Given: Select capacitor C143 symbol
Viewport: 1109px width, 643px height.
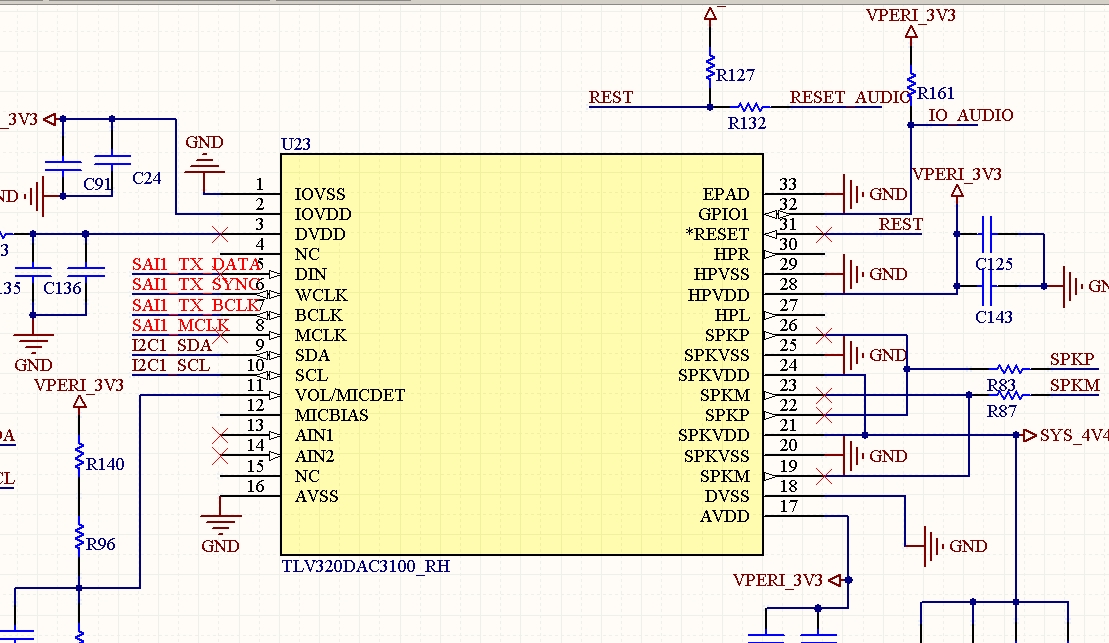Looking at the screenshot, I should pos(987,286).
